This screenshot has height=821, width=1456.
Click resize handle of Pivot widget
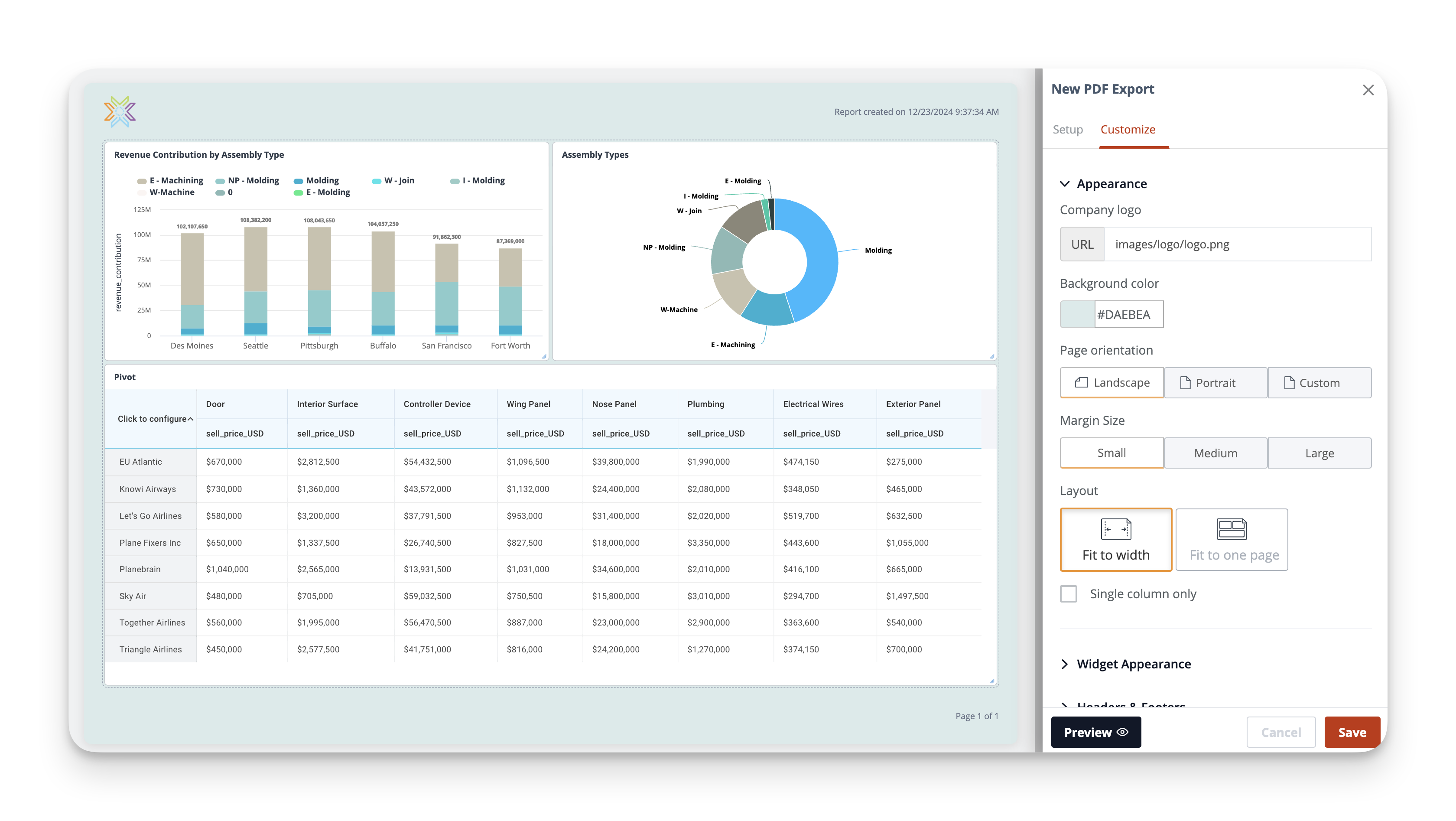pyautogui.click(x=992, y=681)
